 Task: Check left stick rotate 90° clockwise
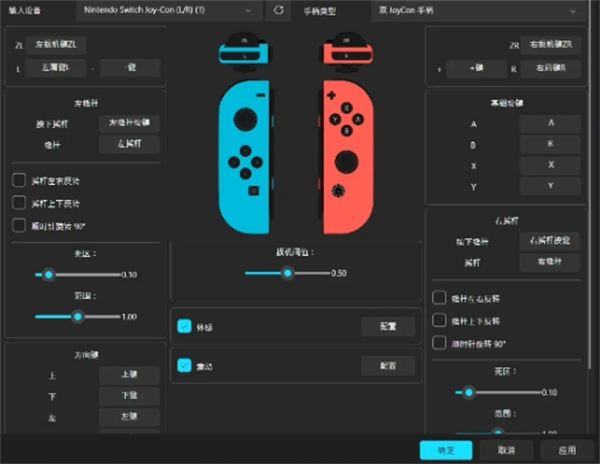[19, 225]
